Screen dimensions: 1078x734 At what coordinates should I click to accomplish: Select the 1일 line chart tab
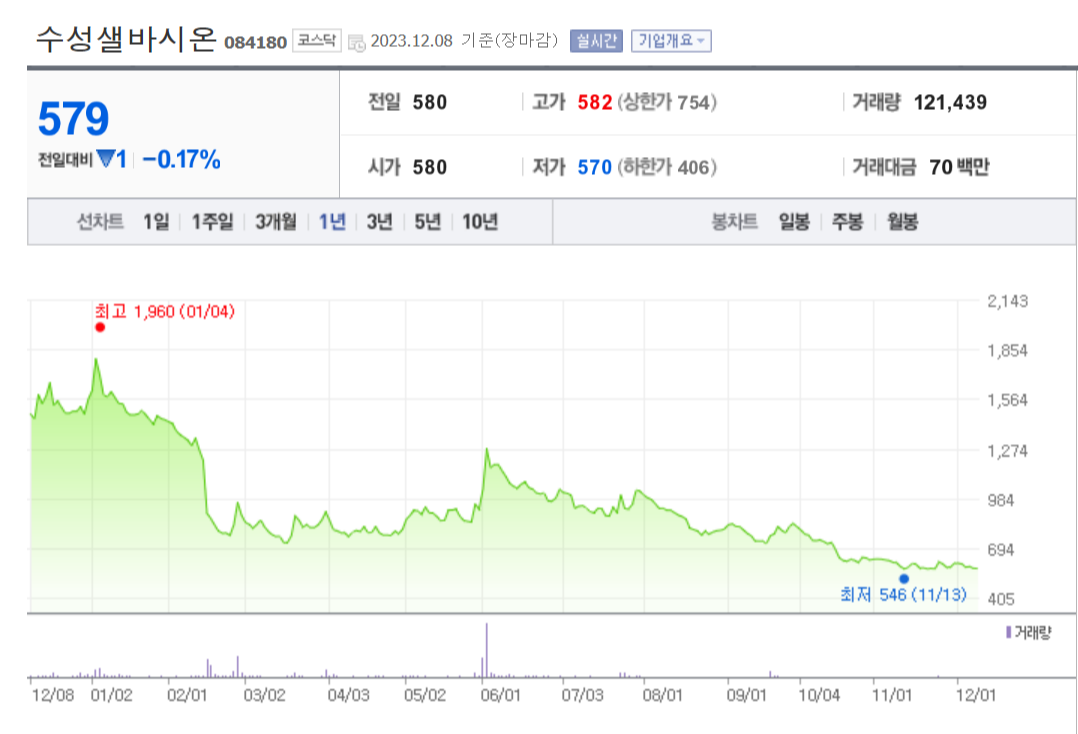(156, 222)
